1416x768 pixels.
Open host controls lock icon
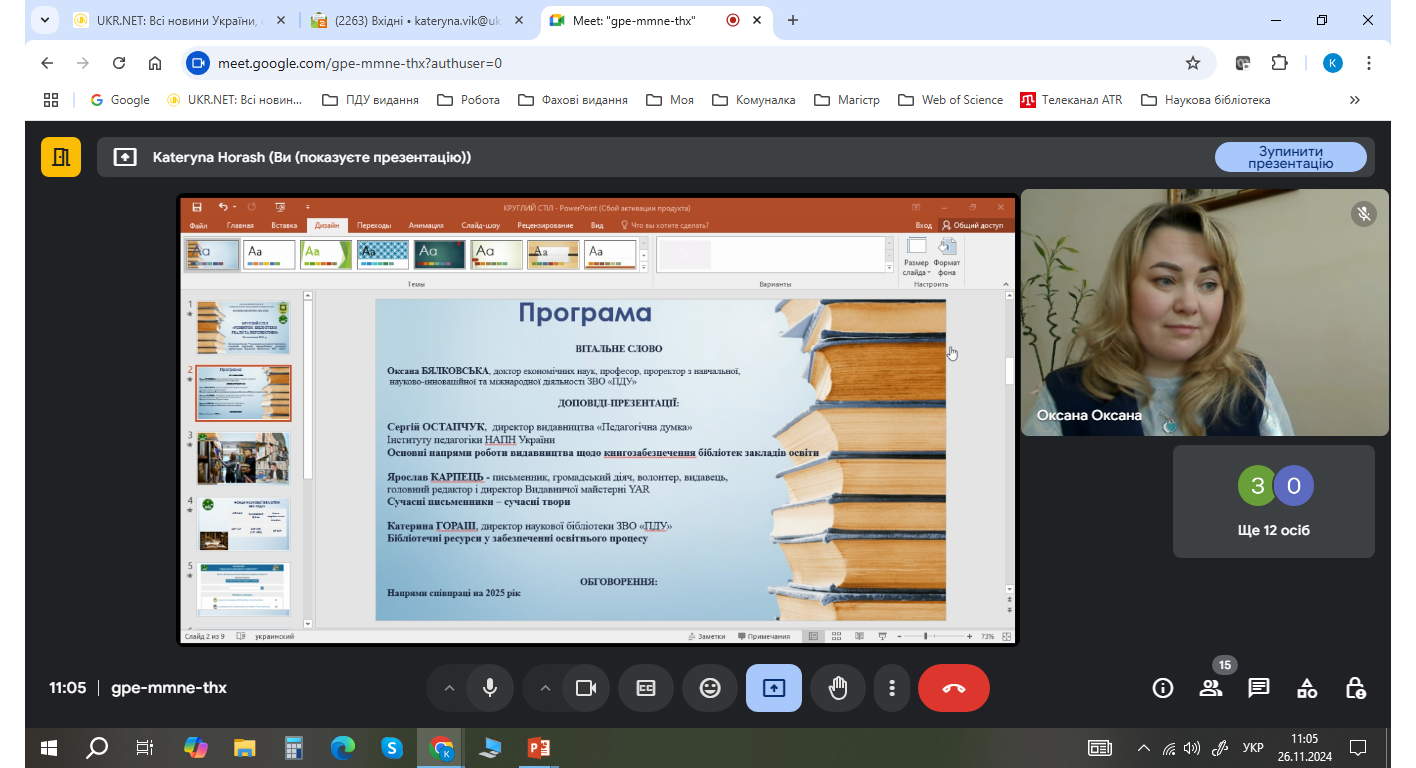(x=1355, y=688)
